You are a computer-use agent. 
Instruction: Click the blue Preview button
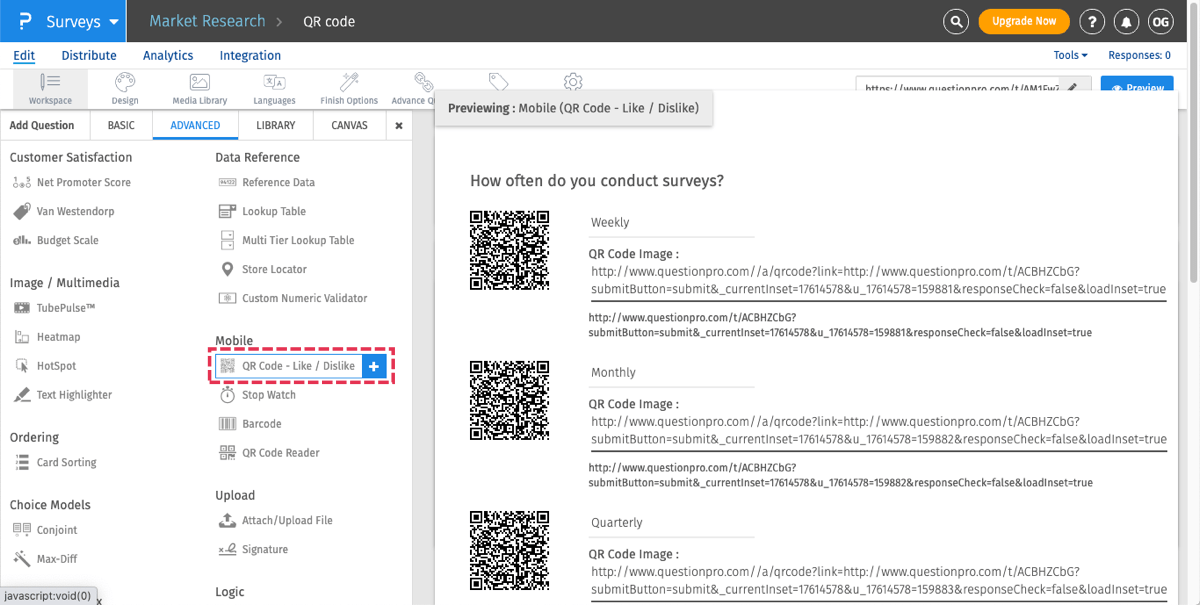pos(1136,88)
